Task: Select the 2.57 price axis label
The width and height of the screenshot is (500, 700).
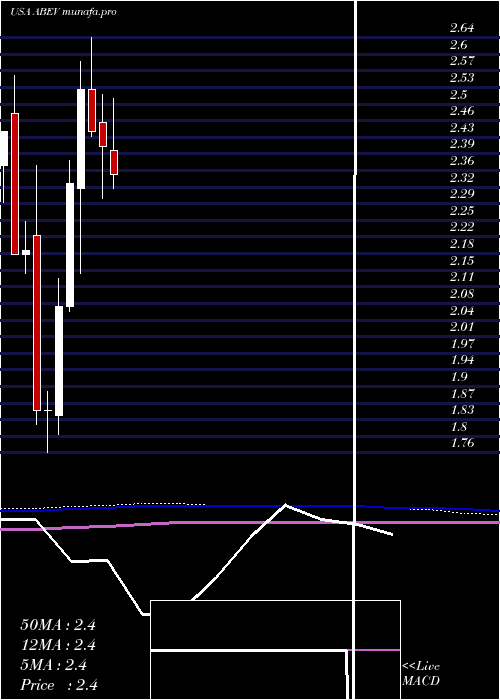Action: point(462,61)
